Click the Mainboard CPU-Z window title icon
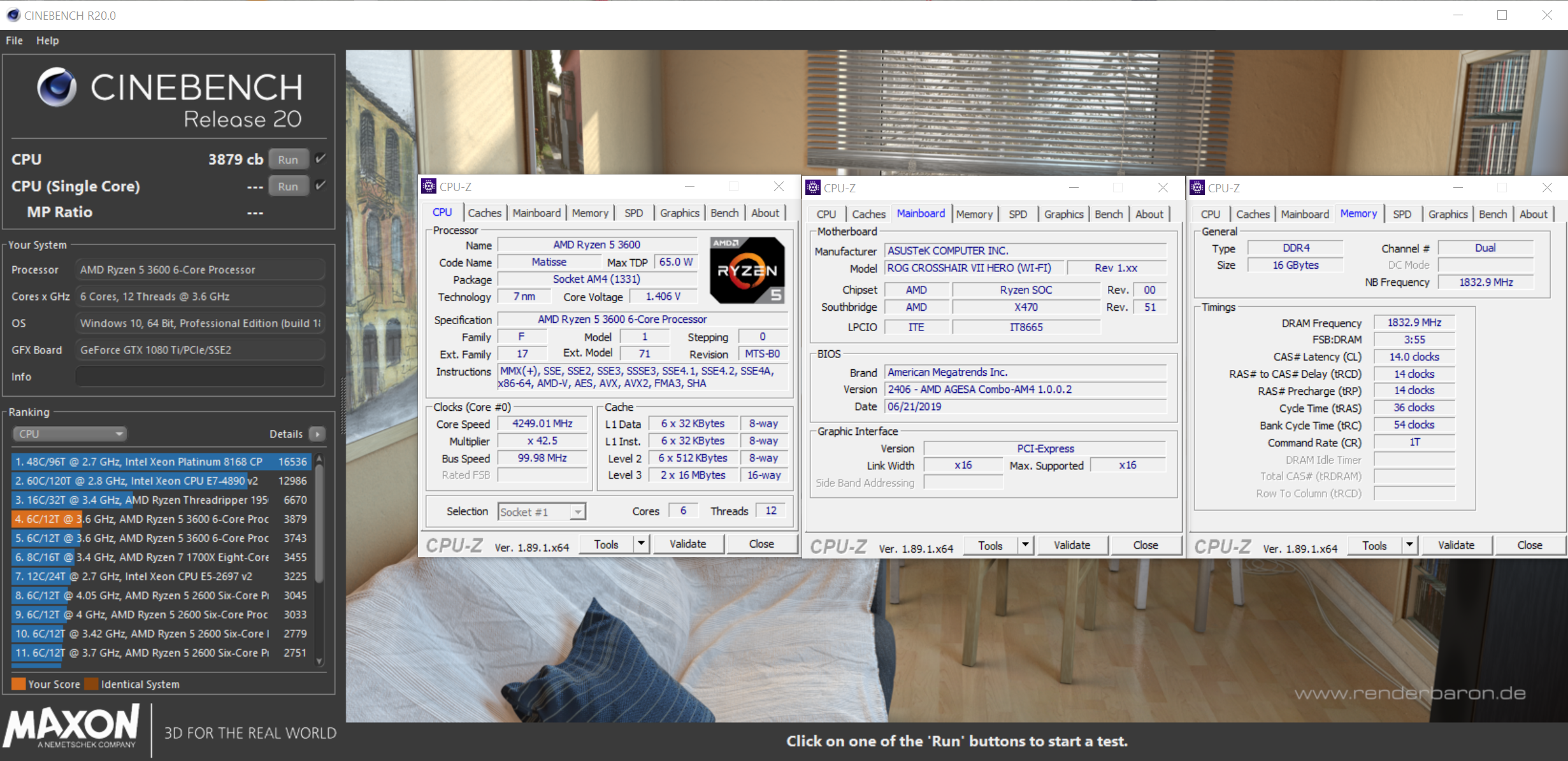 click(x=813, y=188)
